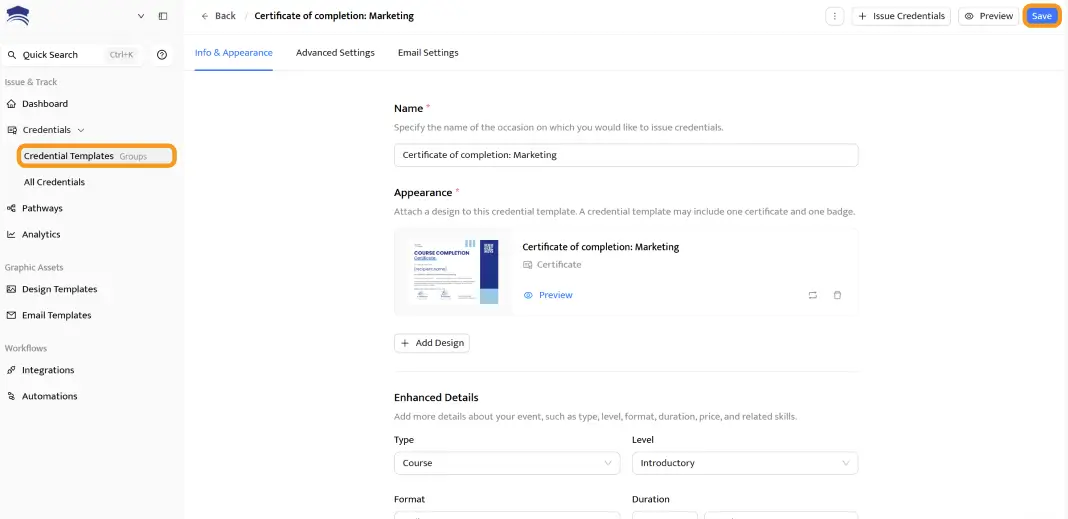
Task: Click the replace design swap icon
Action: tap(812, 295)
